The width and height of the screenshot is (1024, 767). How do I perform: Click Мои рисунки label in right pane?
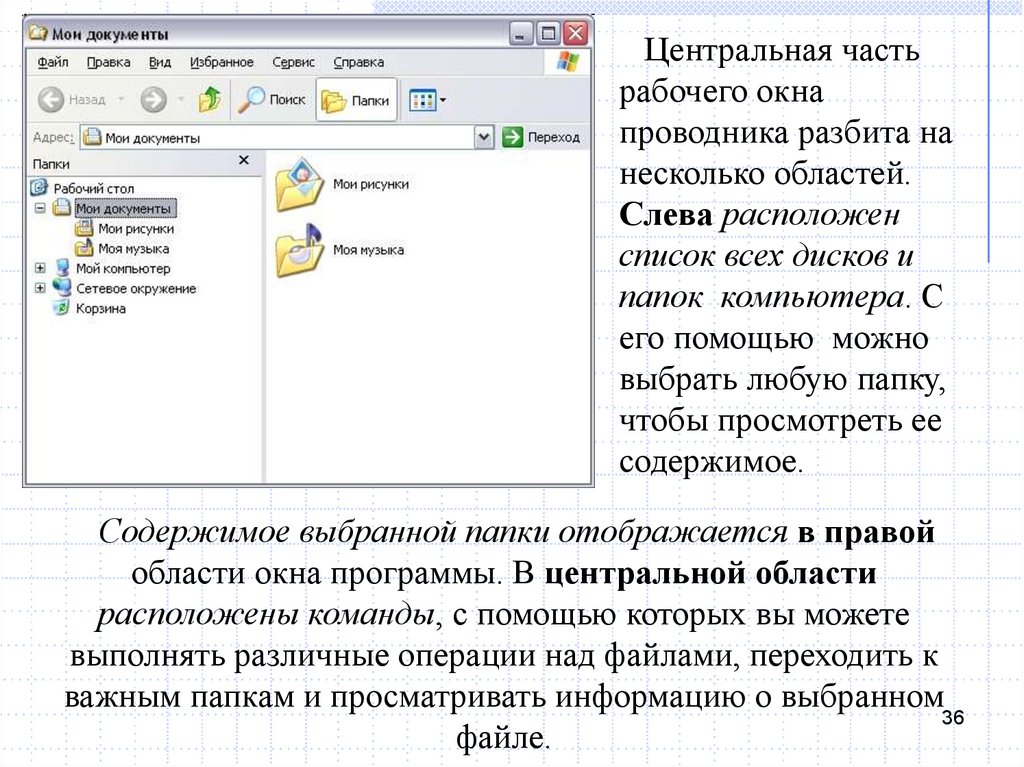click(371, 184)
